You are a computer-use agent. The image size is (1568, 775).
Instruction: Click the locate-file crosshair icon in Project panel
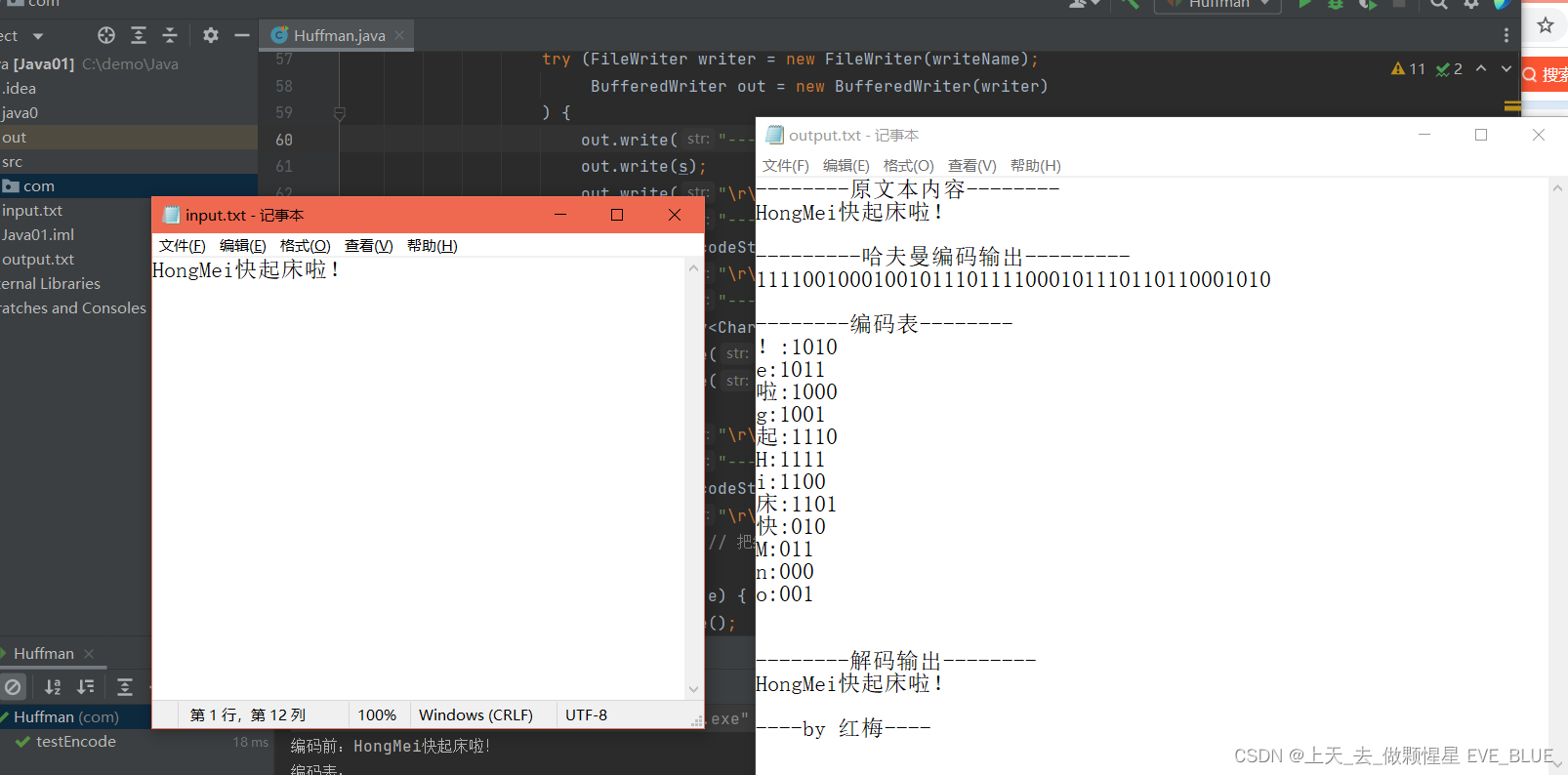click(x=106, y=36)
